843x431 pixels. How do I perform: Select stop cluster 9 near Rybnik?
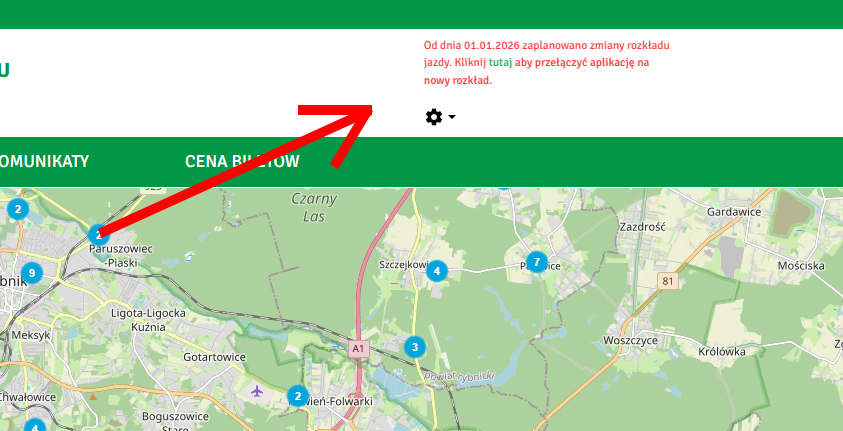pyautogui.click(x=32, y=273)
